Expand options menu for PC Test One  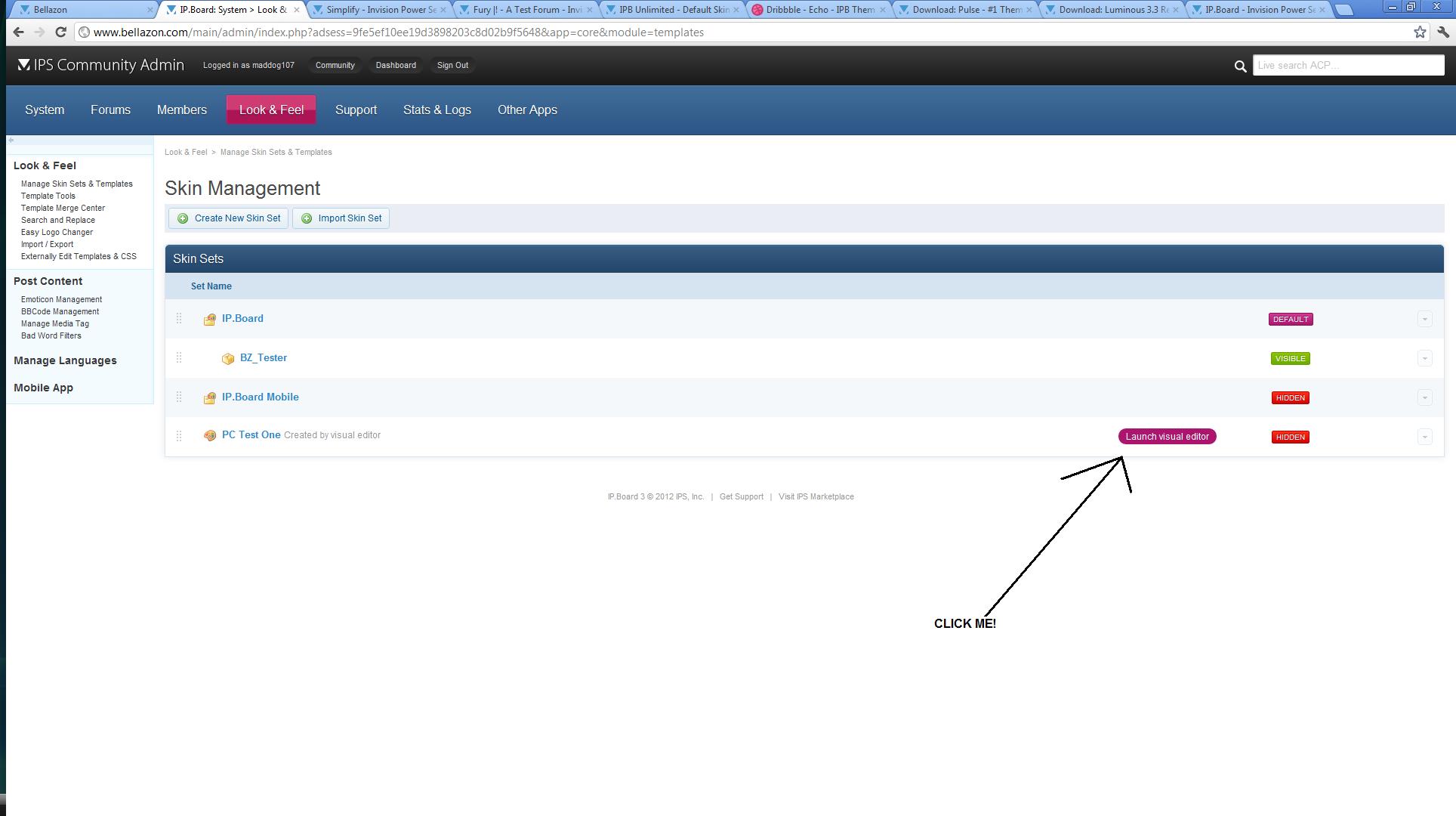pyautogui.click(x=1424, y=437)
